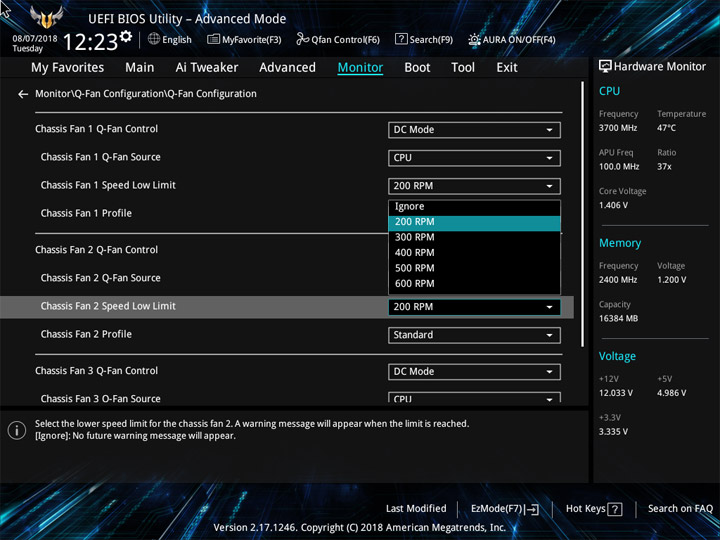Switch to the Boot tab
The width and height of the screenshot is (720, 540).
tap(417, 68)
